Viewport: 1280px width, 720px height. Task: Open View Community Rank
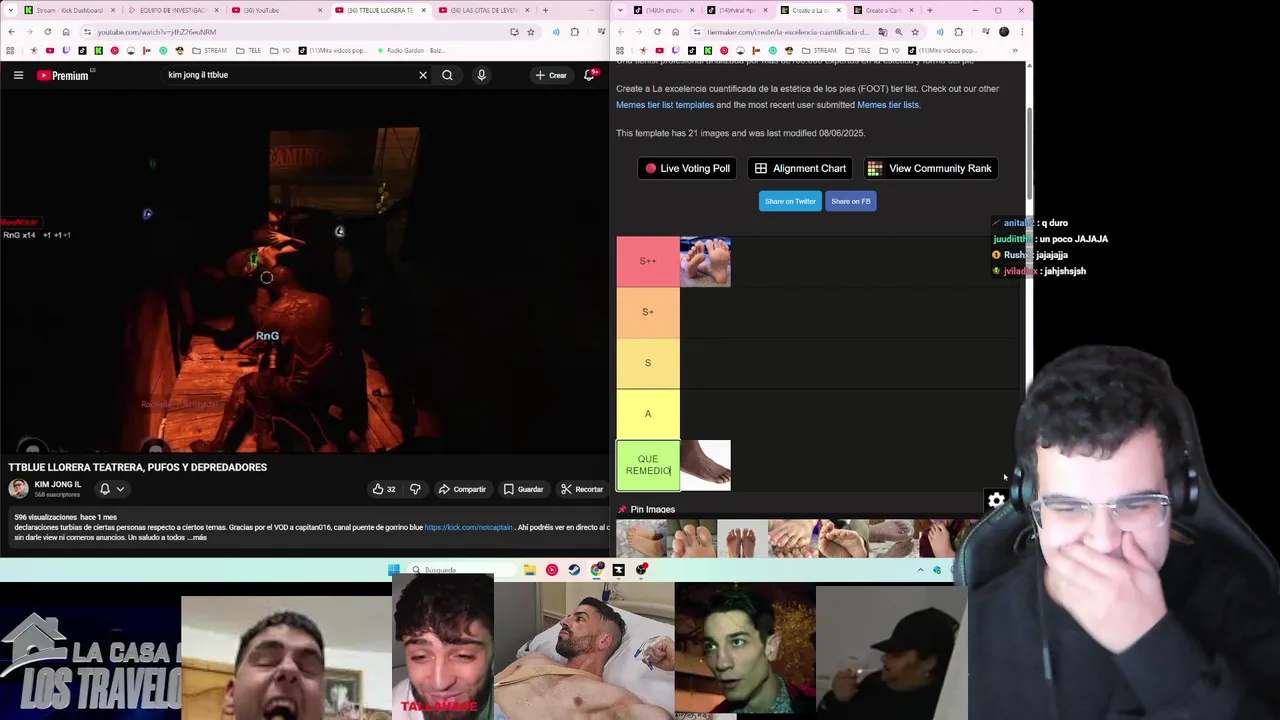(930, 168)
